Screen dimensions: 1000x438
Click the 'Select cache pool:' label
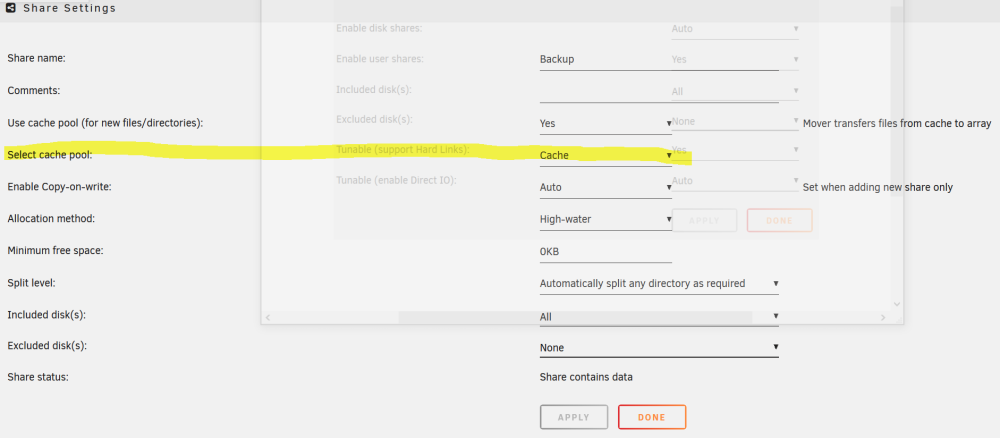coord(50,154)
